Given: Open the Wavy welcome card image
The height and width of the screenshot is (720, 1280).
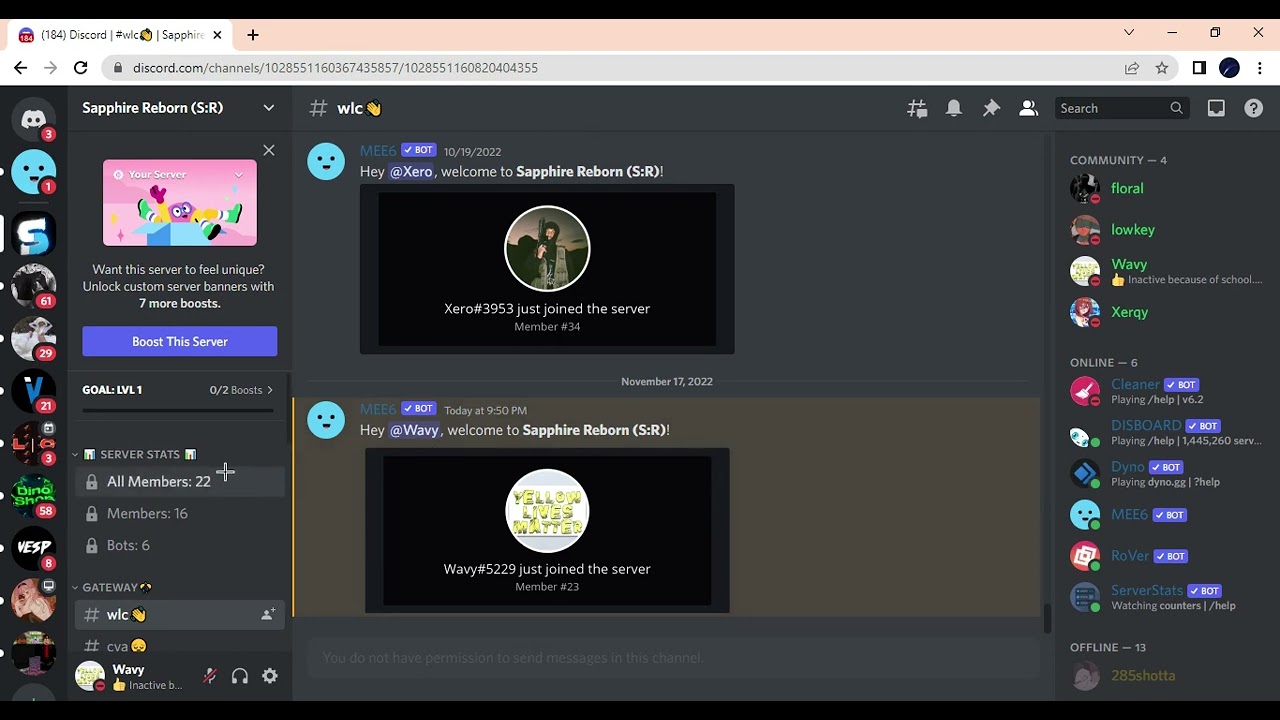Looking at the screenshot, I should coord(547,530).
